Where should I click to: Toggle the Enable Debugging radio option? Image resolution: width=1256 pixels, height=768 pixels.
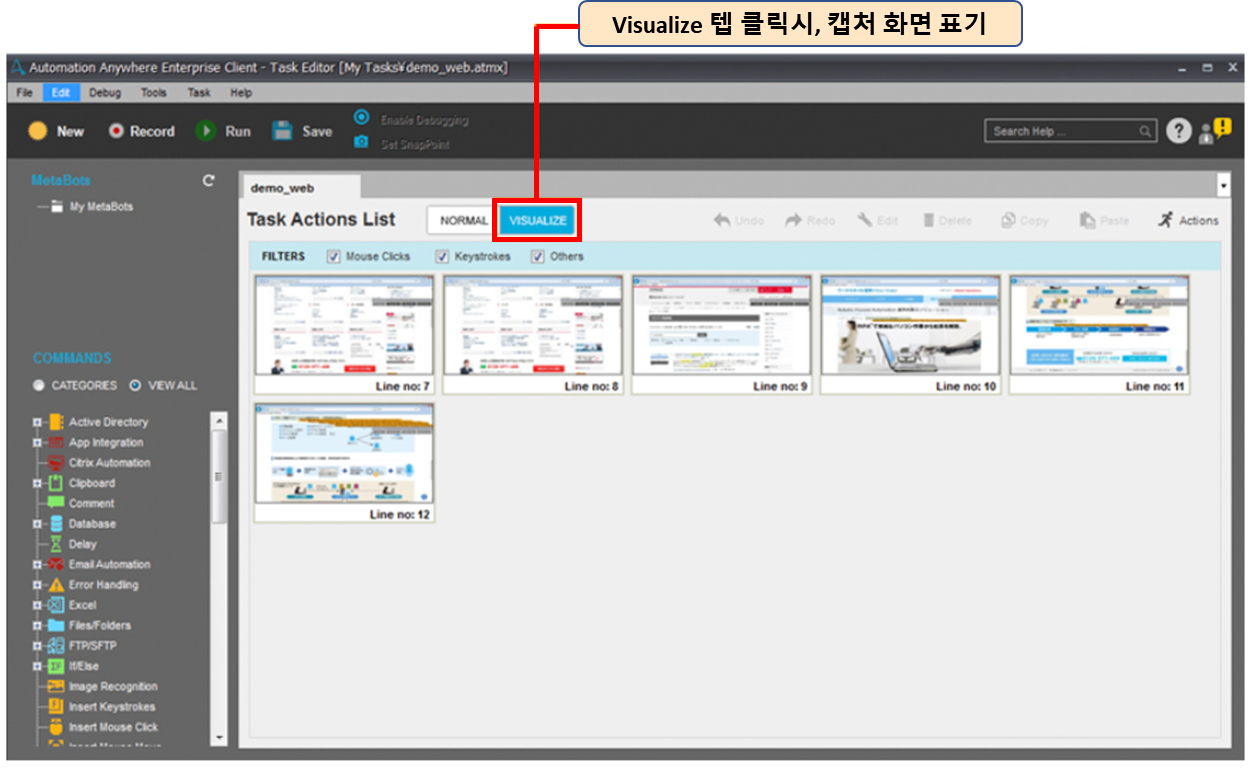point(361,117)
